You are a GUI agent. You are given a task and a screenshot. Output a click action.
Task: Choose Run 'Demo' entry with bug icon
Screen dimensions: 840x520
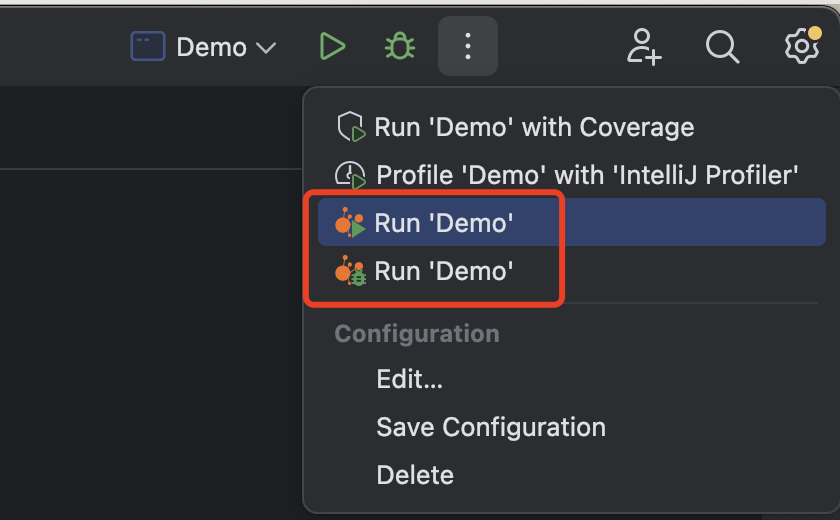(572, 271)
